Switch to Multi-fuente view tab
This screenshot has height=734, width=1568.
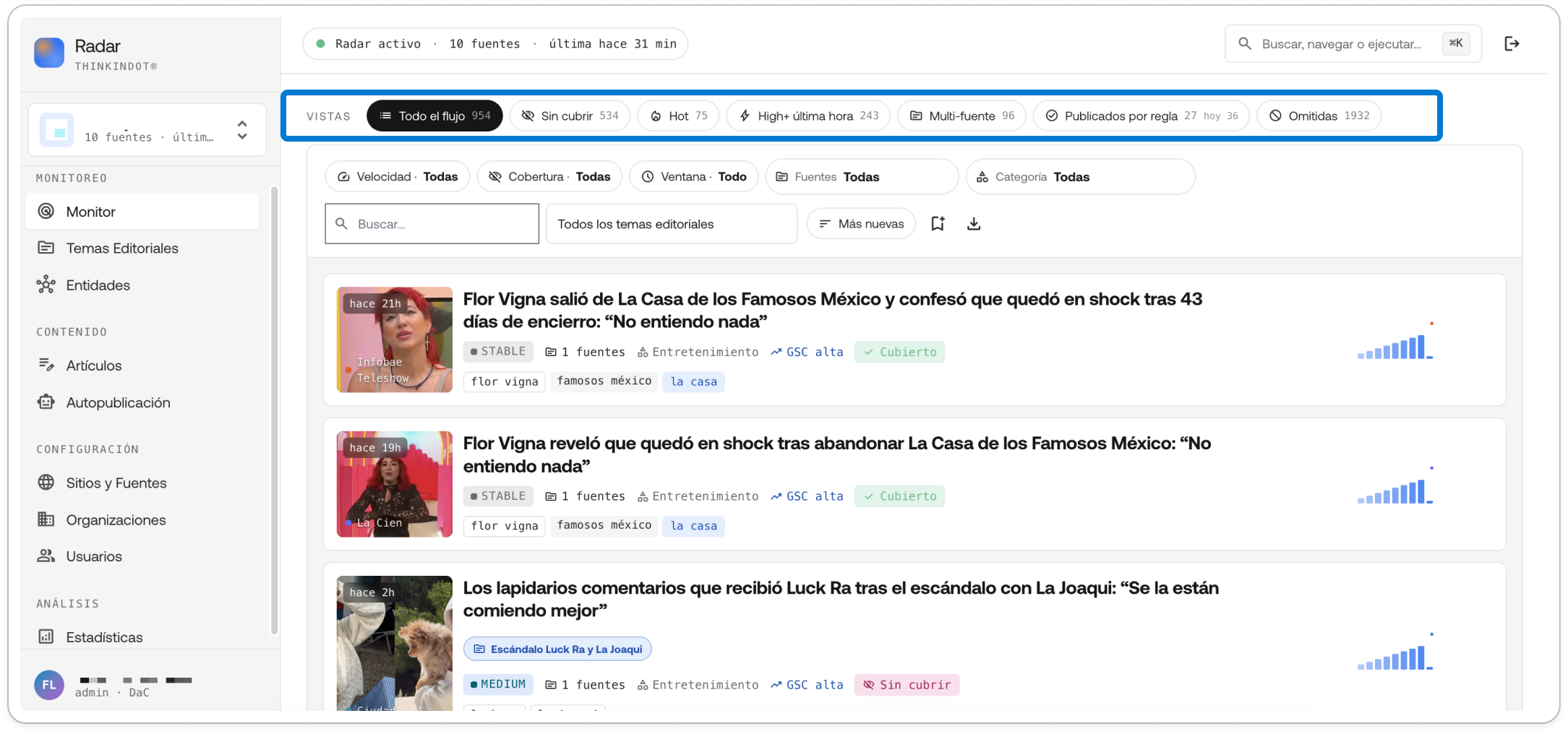(961, 116)
